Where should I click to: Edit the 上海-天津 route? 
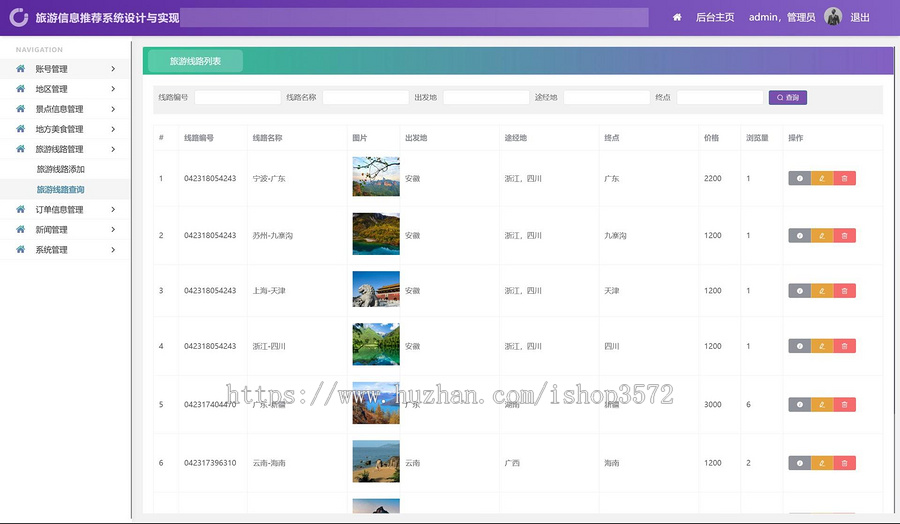(x=822, y=291)
